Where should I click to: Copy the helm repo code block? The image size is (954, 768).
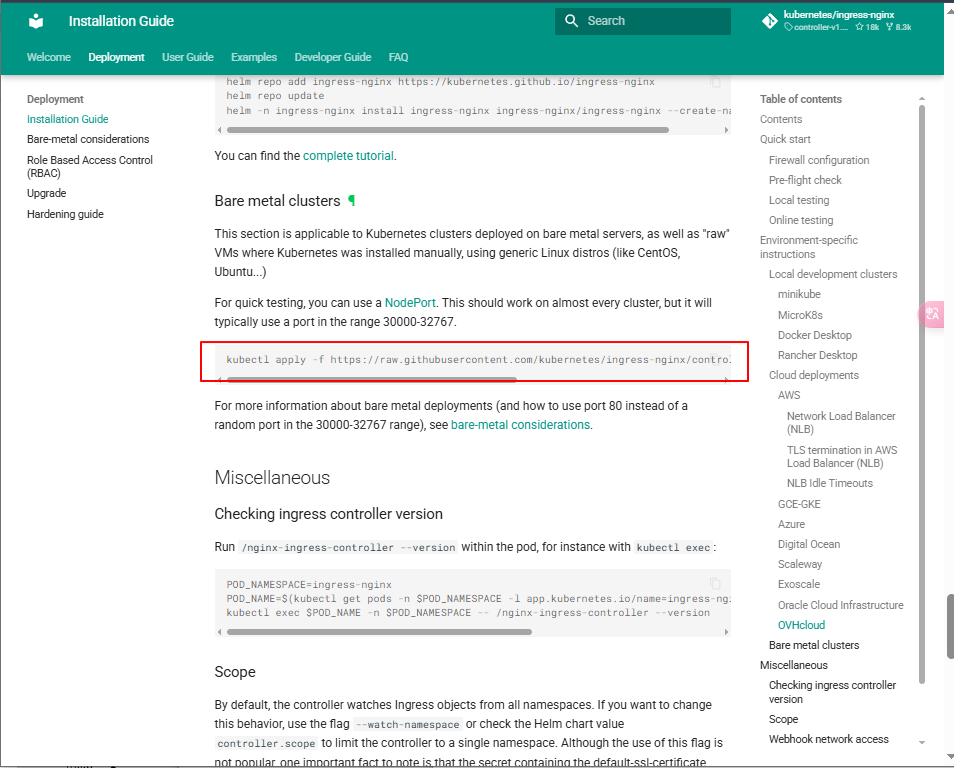coord(716,82)
